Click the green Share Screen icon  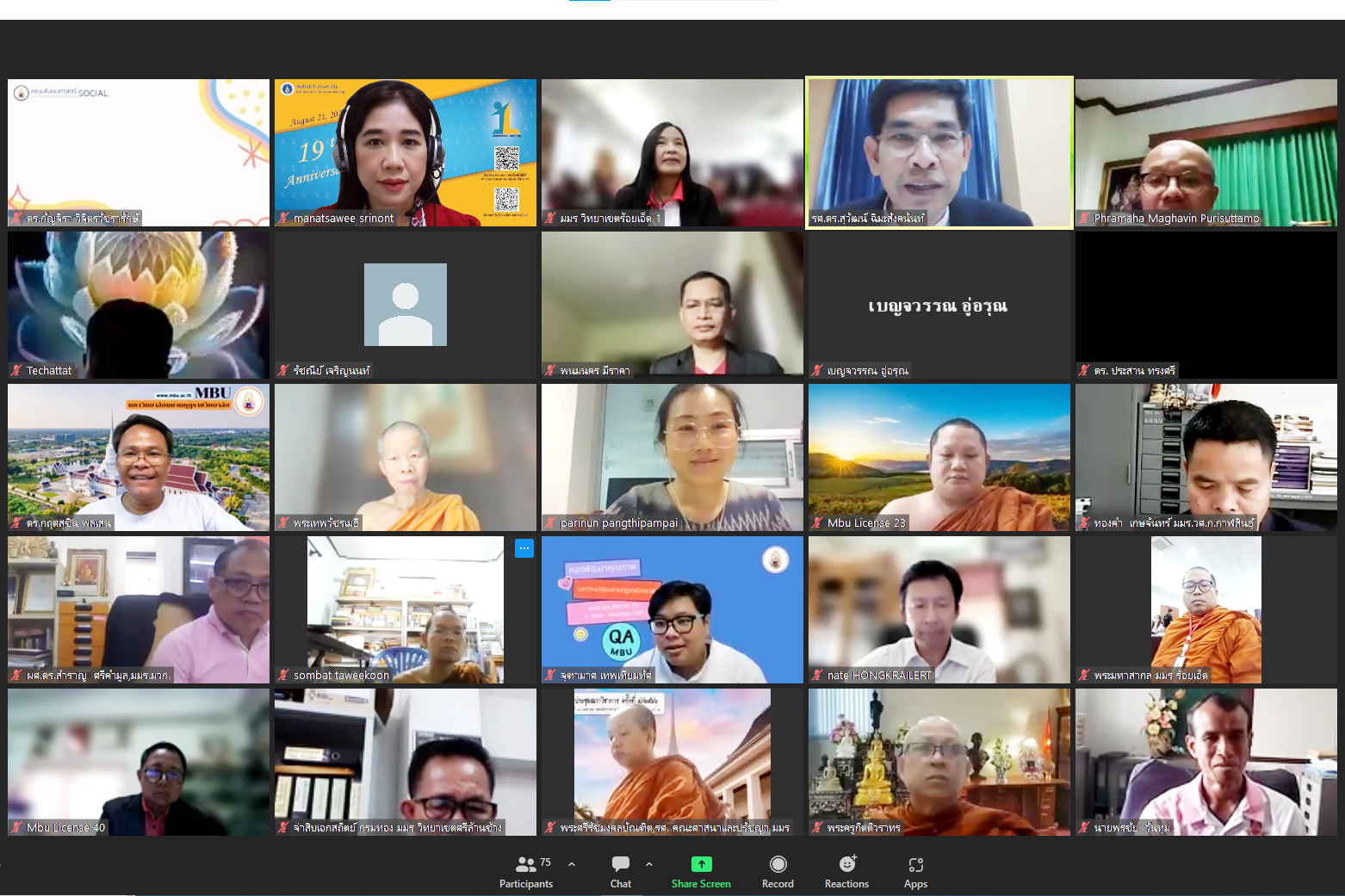click(x=701, y=864)
